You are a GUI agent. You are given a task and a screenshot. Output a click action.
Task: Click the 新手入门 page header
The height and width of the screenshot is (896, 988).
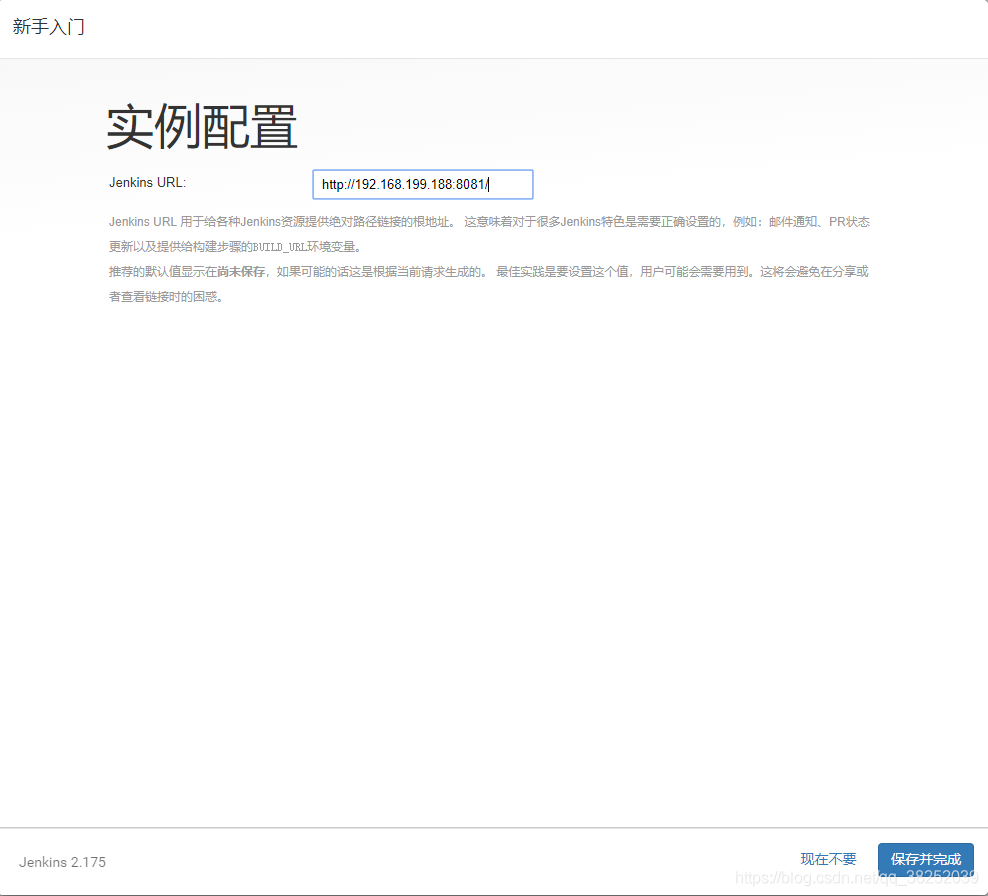48,27
